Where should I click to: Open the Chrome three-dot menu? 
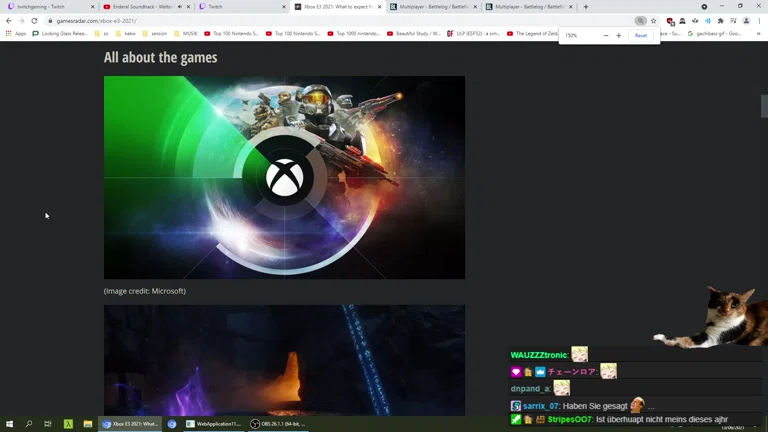pos(759,21)
